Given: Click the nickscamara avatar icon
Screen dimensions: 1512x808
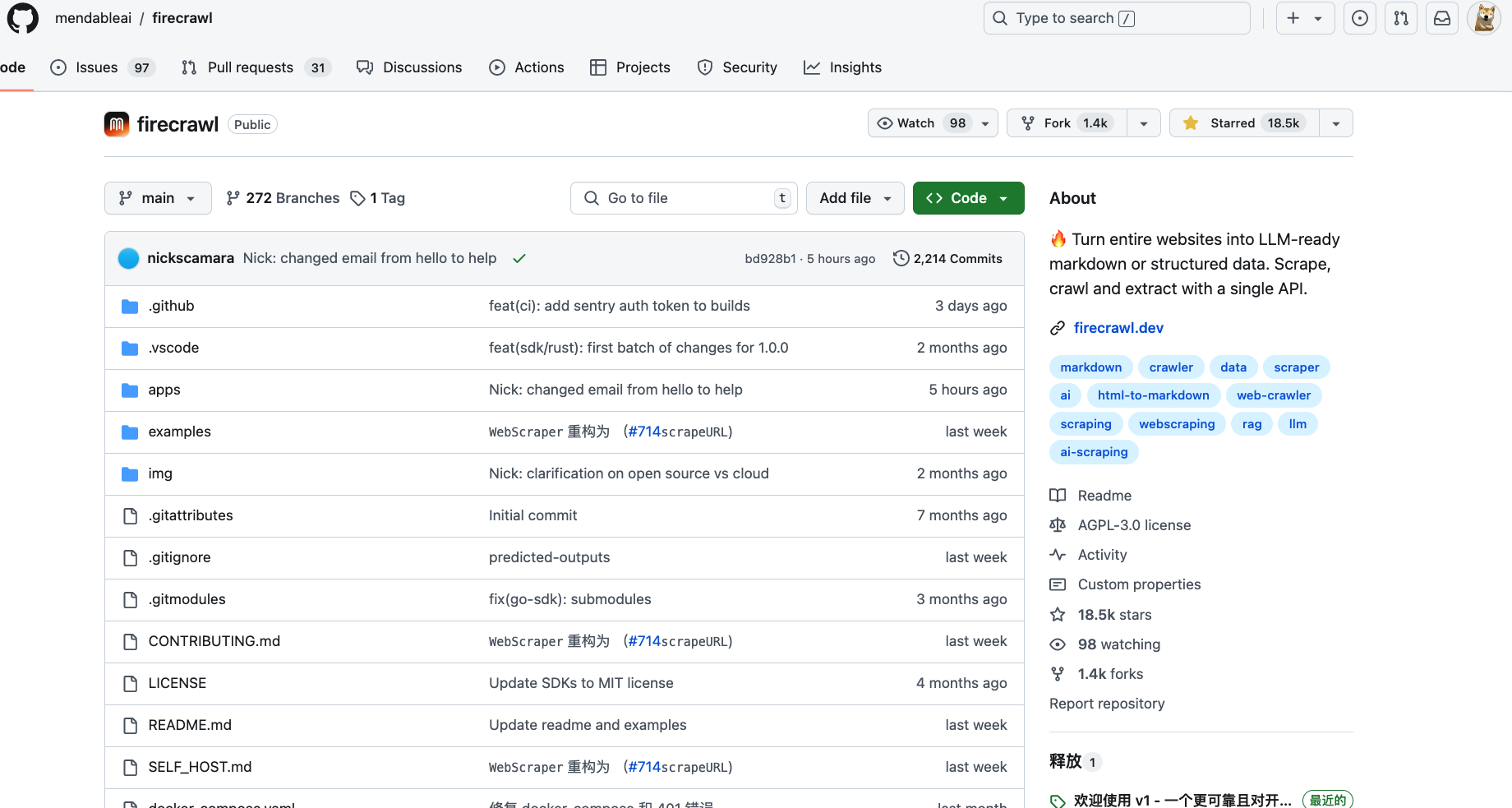Looking at the screenshot, I should (129, 258).
